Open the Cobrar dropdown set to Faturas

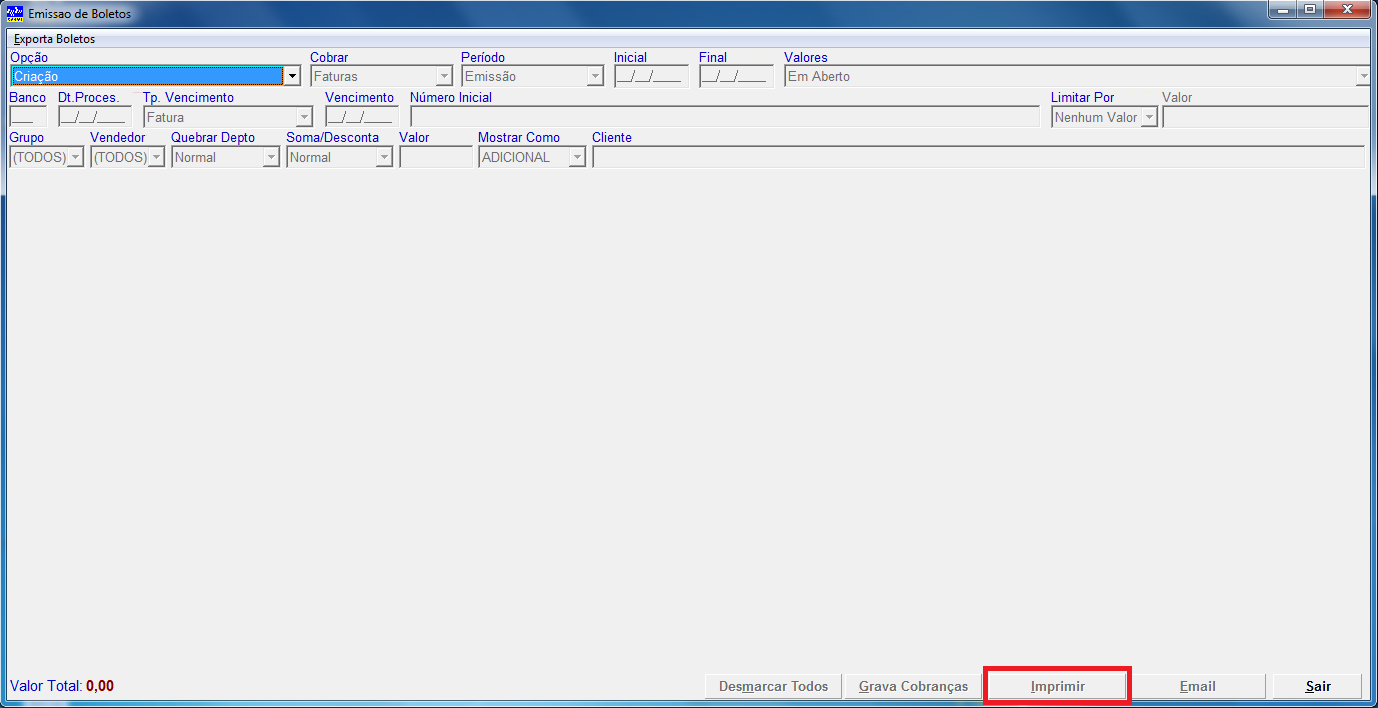click(381, 76)
